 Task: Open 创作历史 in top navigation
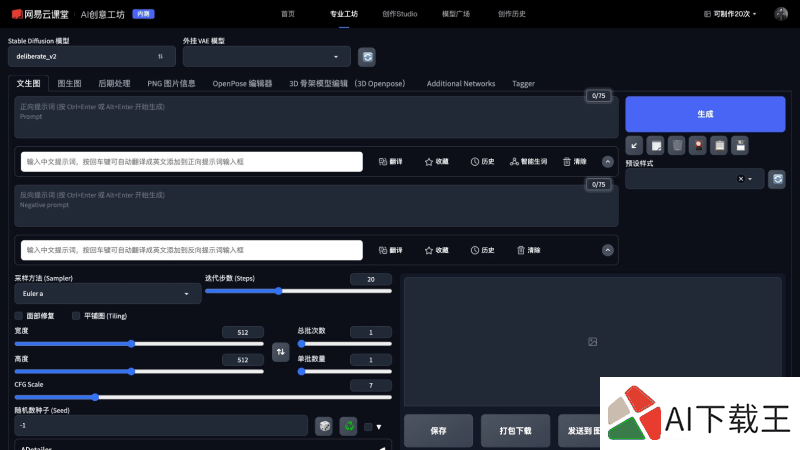click(512, 14)
